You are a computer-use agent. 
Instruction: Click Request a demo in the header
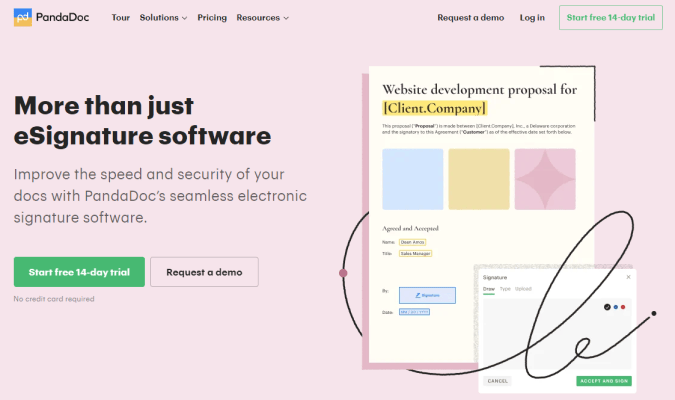[471, 18]
